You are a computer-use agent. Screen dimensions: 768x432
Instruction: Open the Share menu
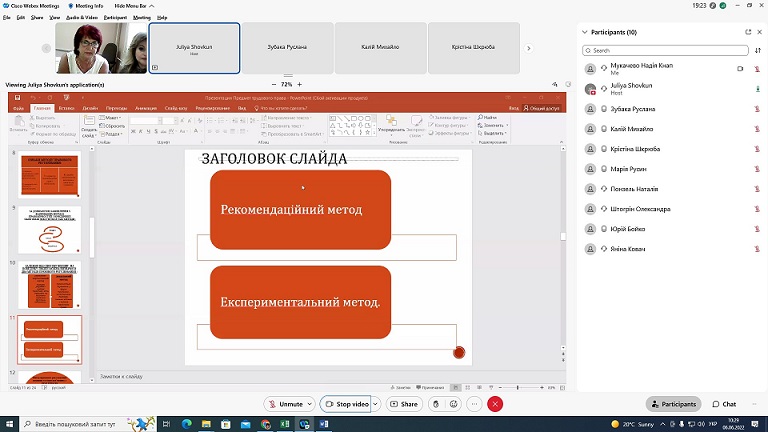(x=37, y=17)
